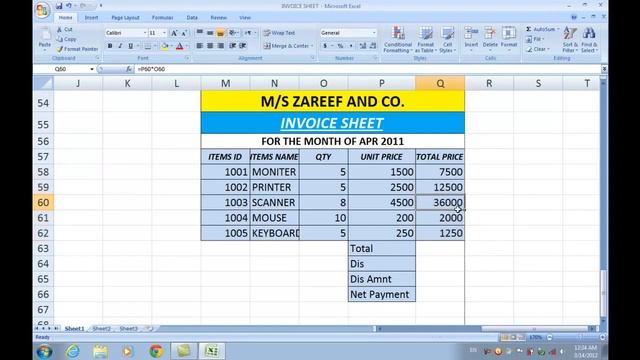The height and width of the screenshot is (360, 640).
Task: Choose Middle Align for the cell
Action: coord(210,33)
